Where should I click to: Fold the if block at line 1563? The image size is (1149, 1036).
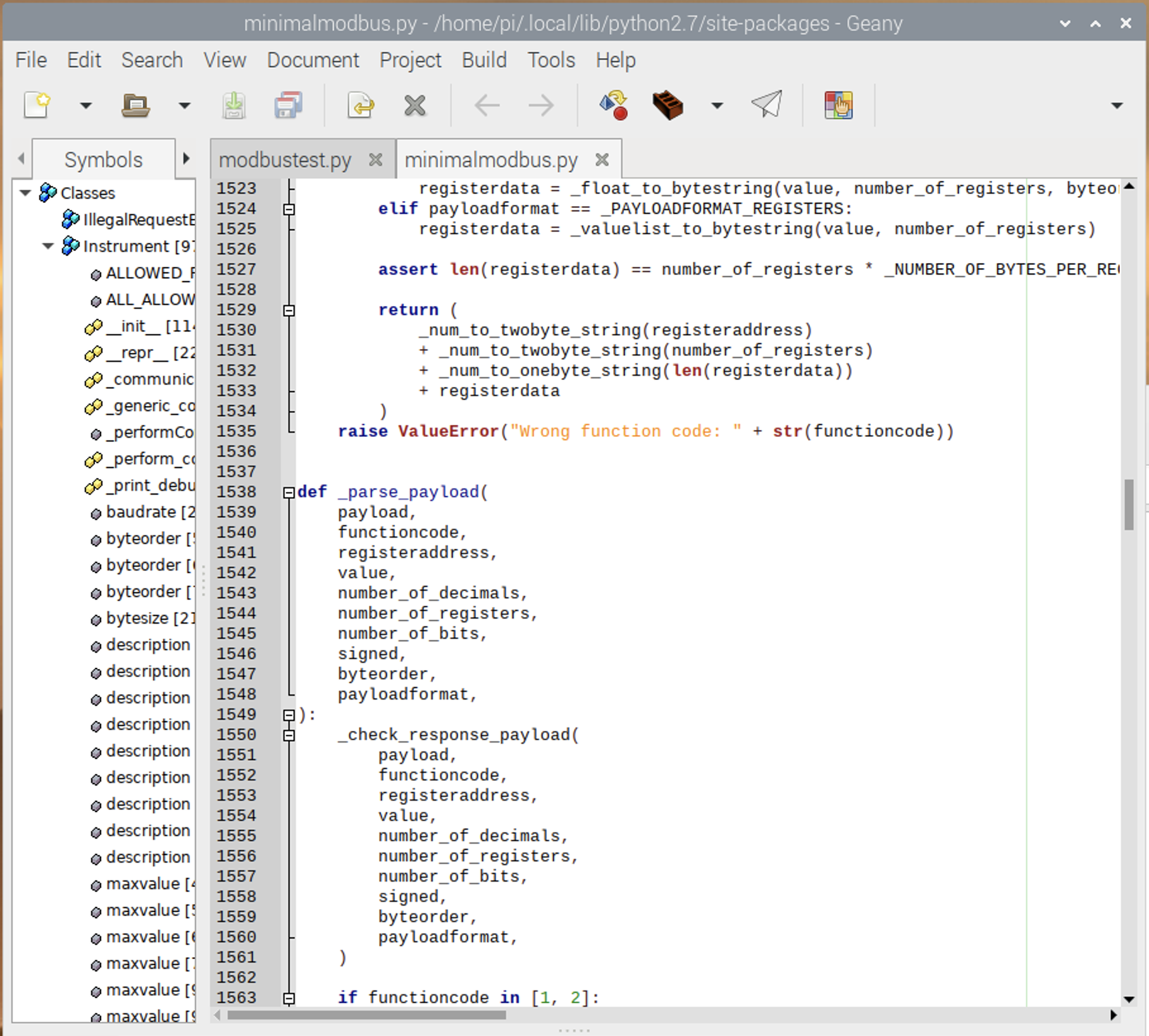click(289, 998)
